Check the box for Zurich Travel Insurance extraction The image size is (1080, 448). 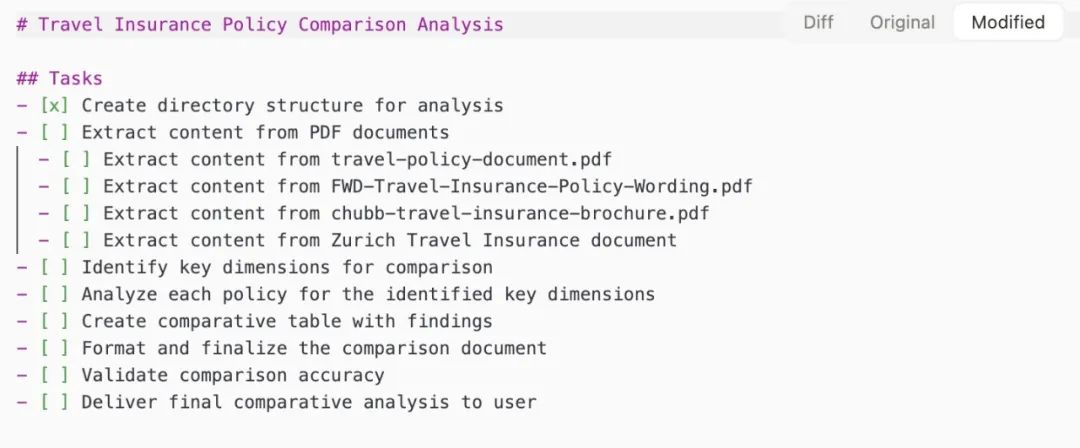click(x=77, y=240)
